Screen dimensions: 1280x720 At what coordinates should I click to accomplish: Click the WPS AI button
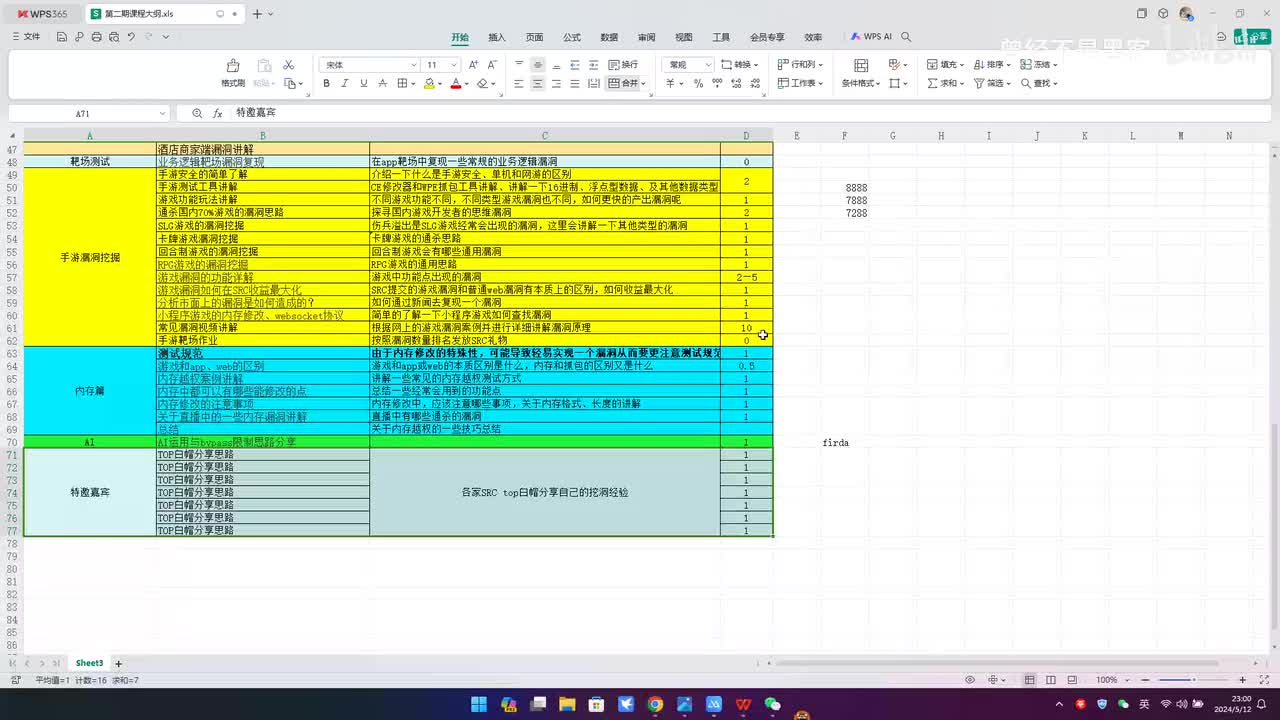871,37
